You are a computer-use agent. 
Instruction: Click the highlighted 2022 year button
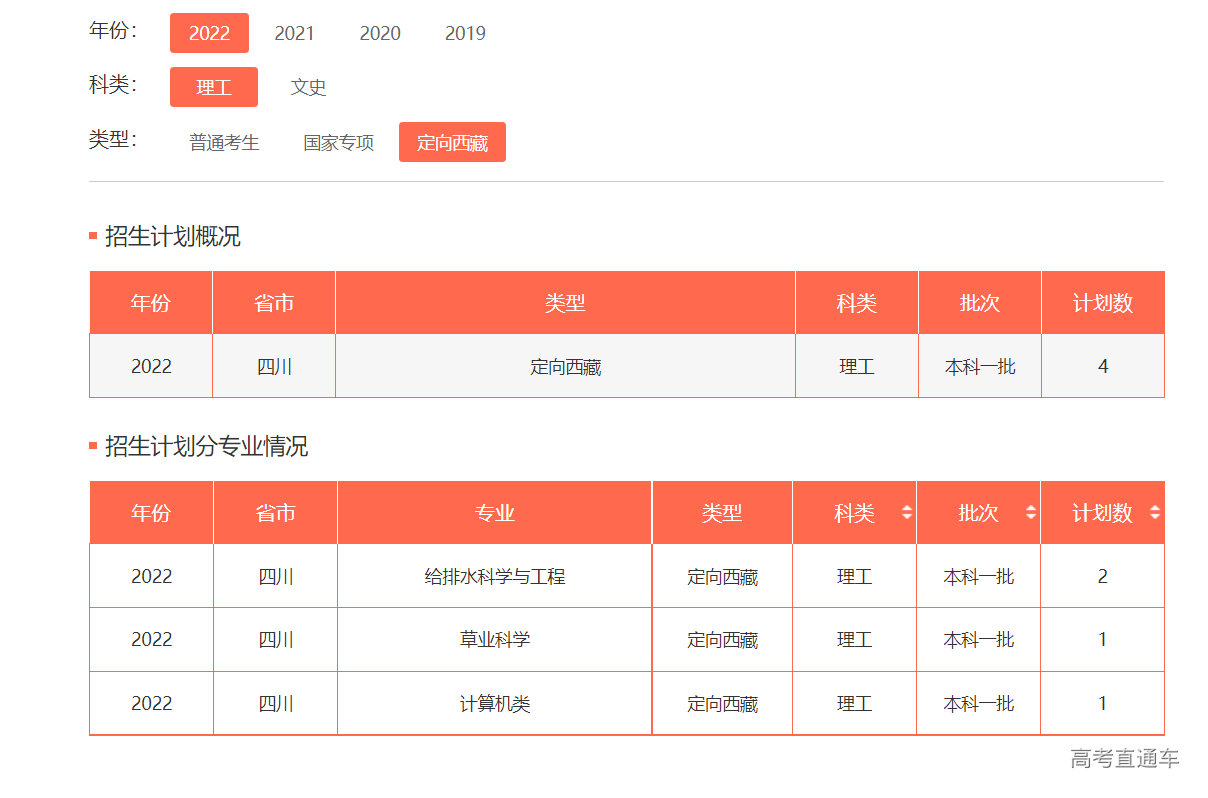[209, 33]
